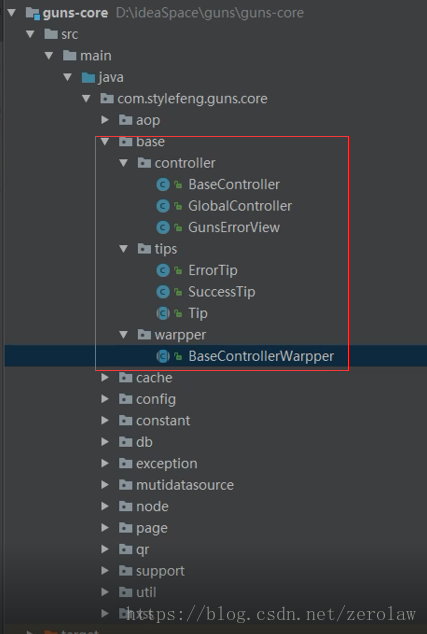Click the page package icon
Screen dimensions: 427x634
coord(125,527)
